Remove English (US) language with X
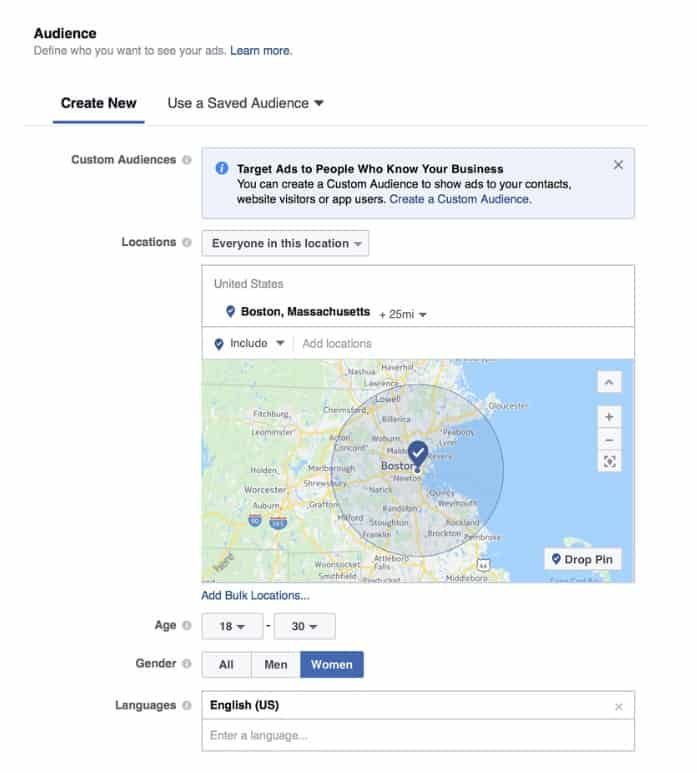 pos(619,707)
